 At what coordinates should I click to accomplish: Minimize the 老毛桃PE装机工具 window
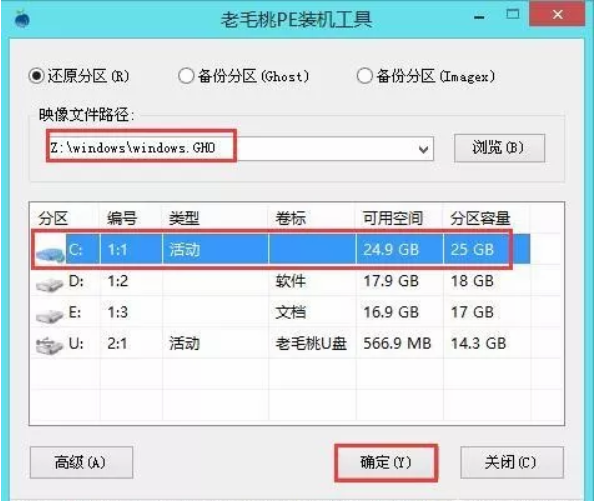point(479,17)
